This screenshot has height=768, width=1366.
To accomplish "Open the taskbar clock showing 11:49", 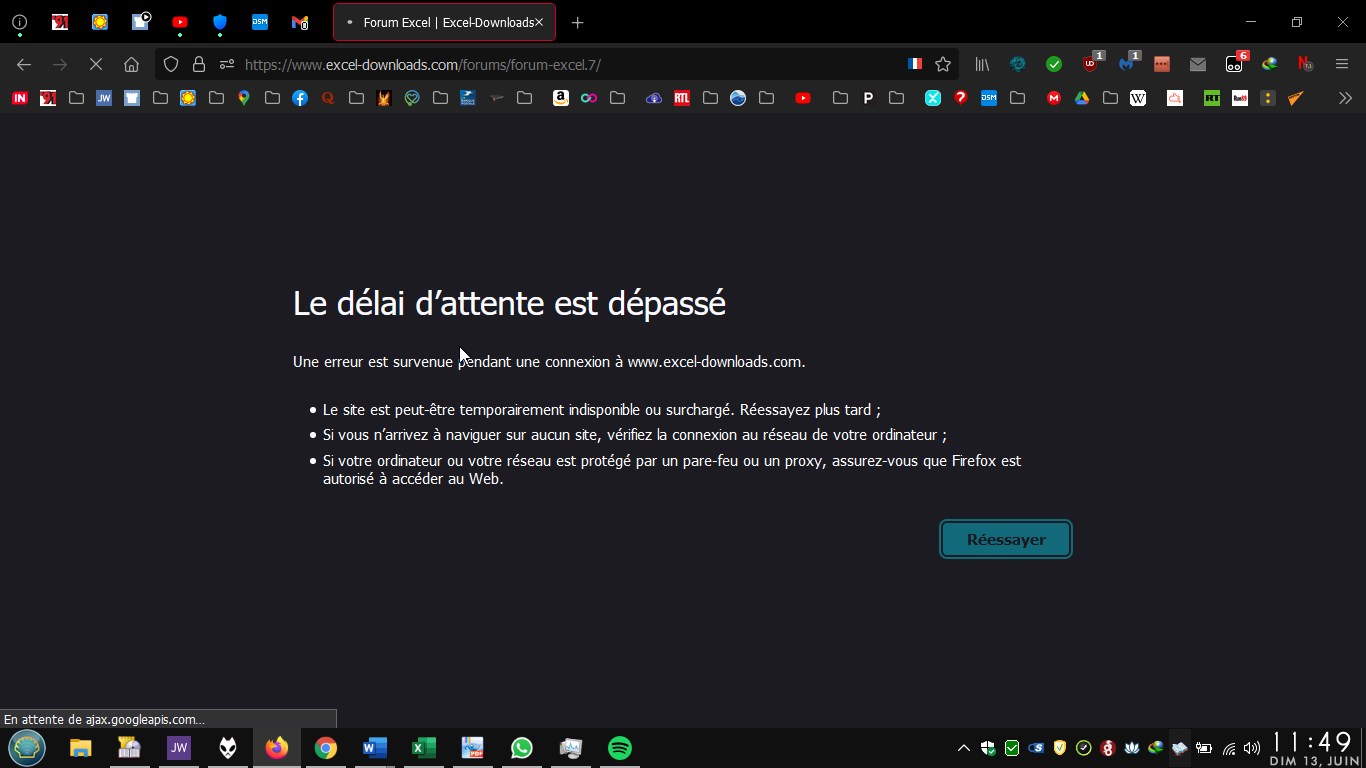I will [1316, 748].
